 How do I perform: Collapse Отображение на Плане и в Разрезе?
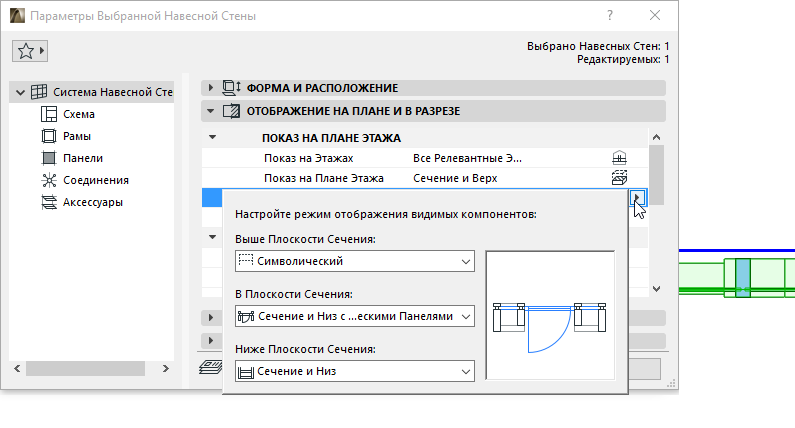click(210, 111)
